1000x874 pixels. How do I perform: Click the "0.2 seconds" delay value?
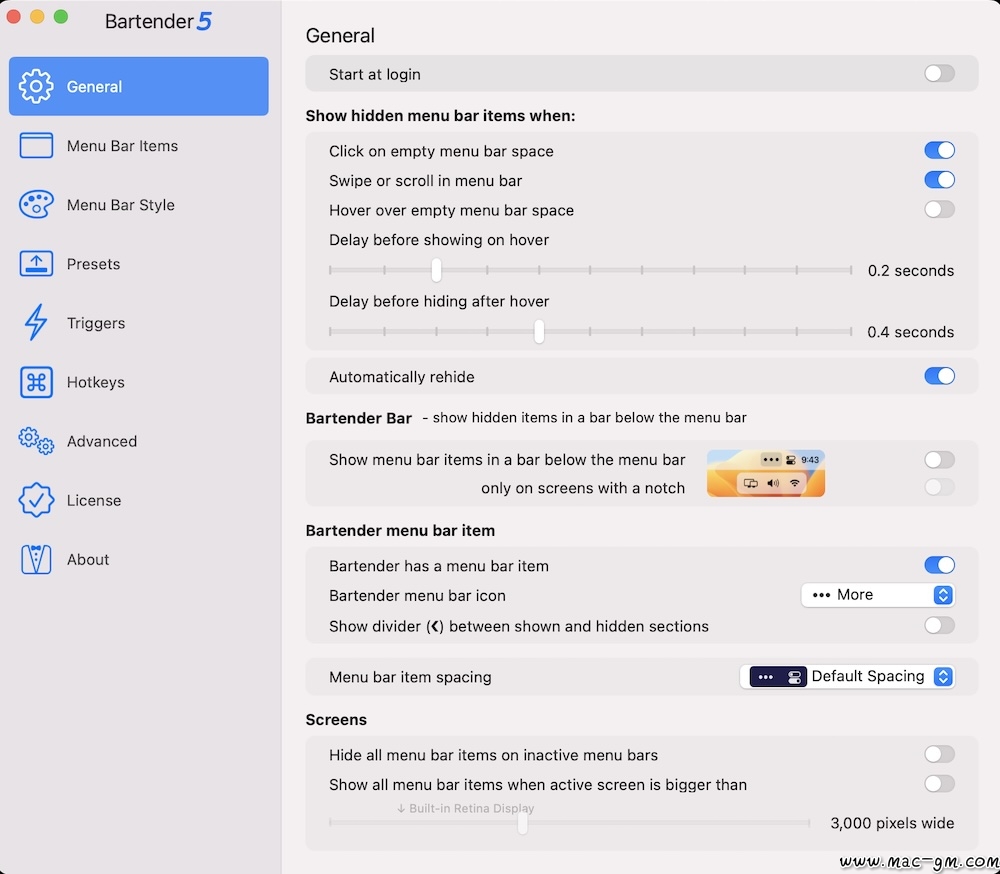click(911, 270)
